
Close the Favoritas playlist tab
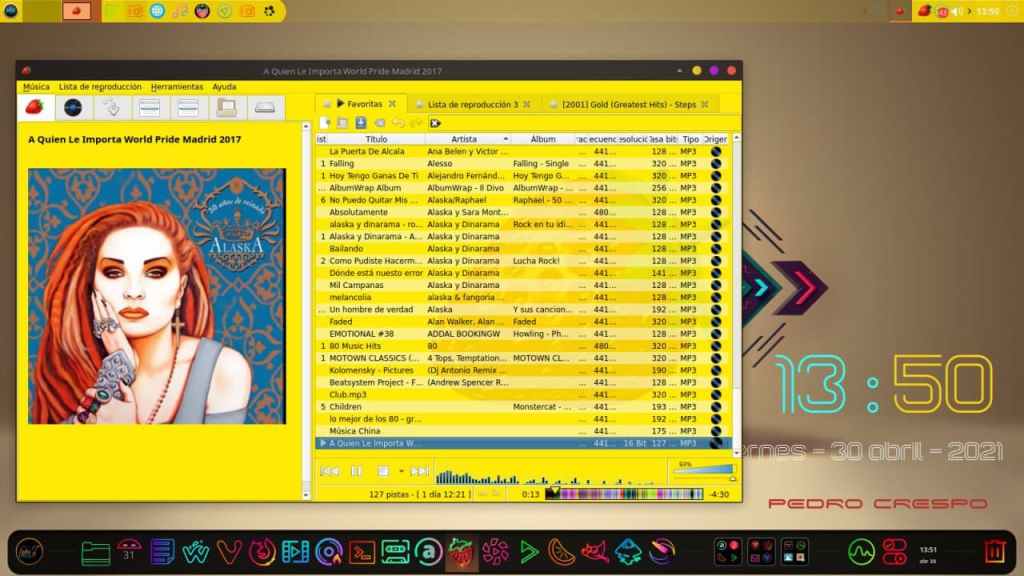point(392,104)
